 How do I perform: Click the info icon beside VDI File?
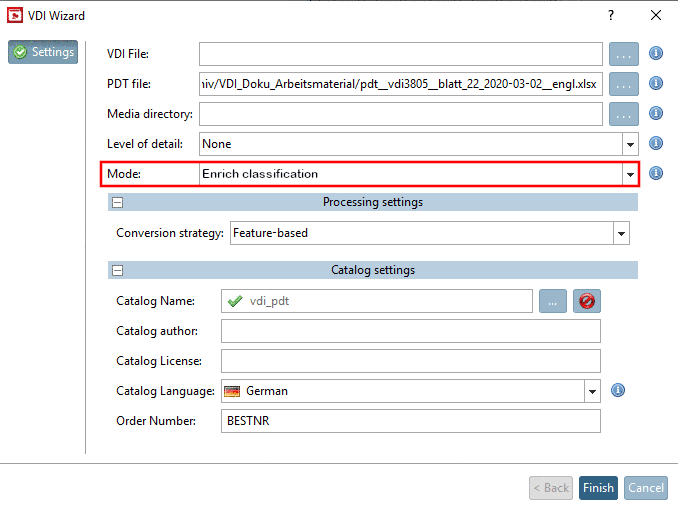coord(656,53)
